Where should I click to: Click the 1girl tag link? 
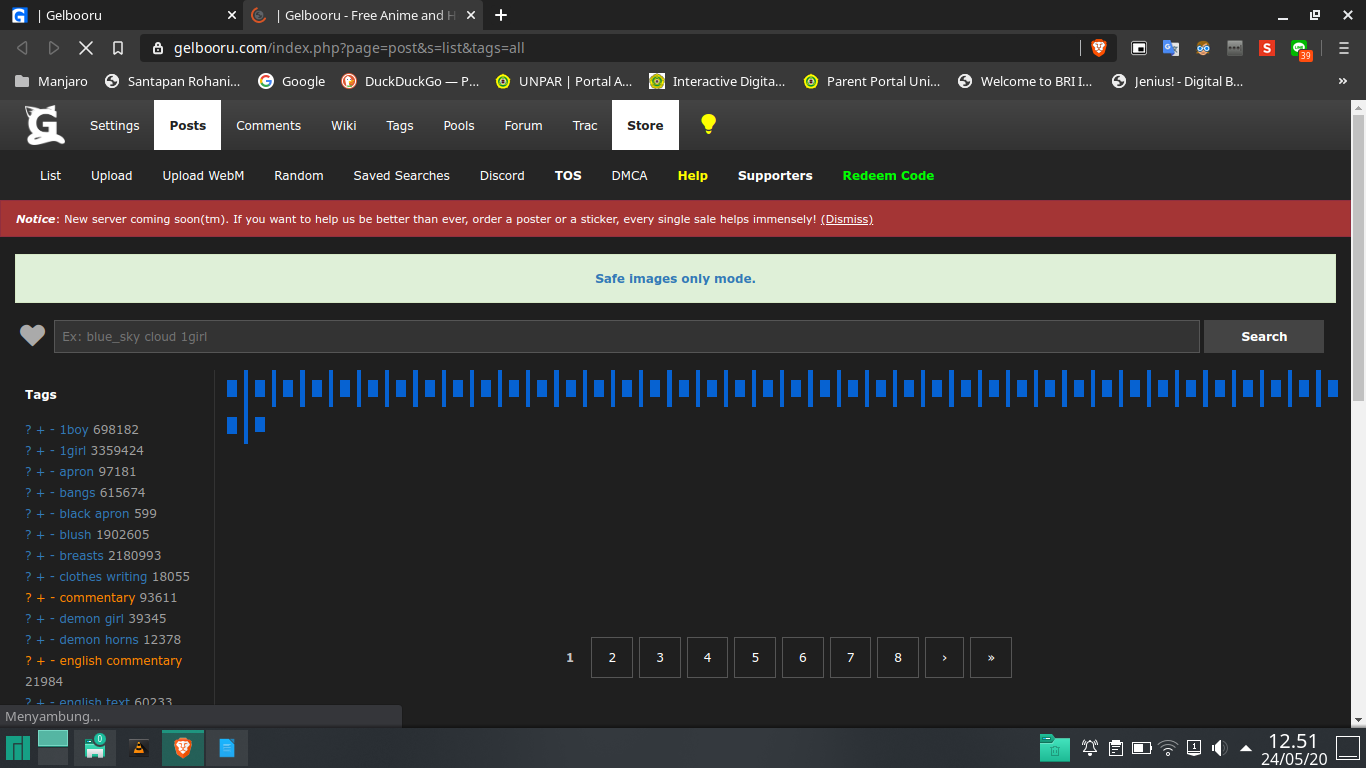click(73, 450)
